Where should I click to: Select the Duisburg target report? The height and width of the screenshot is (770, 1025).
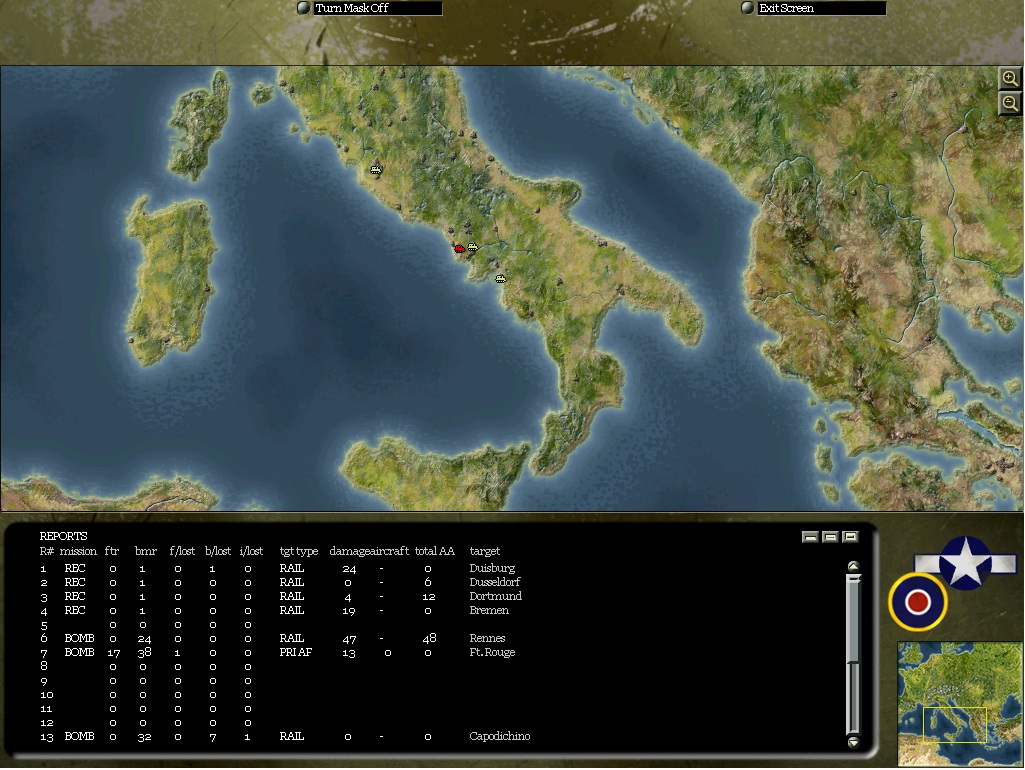[492, 569]
